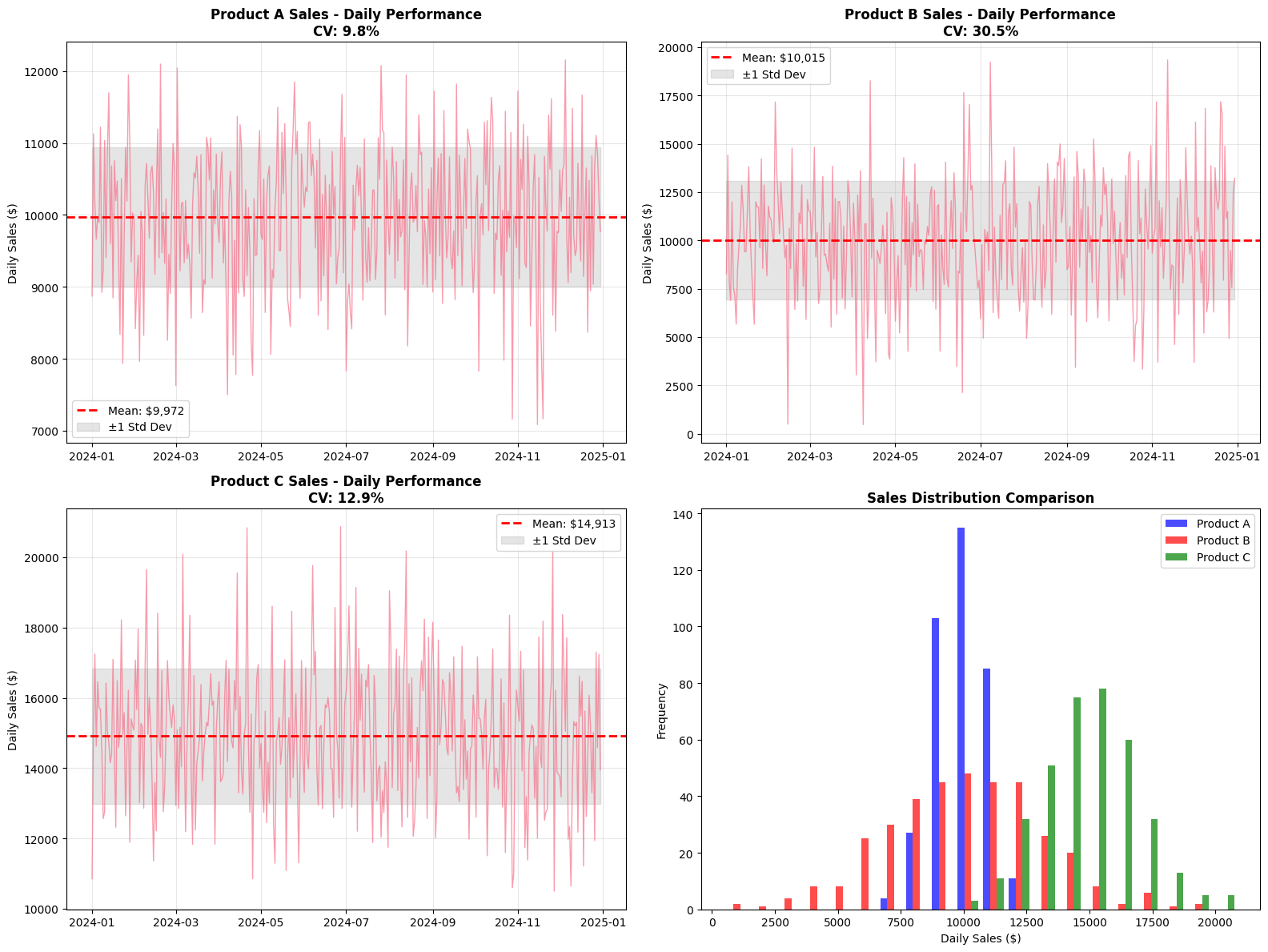Click the green Product C legend swatch

pyautogui.click(x=1178, y=557)
